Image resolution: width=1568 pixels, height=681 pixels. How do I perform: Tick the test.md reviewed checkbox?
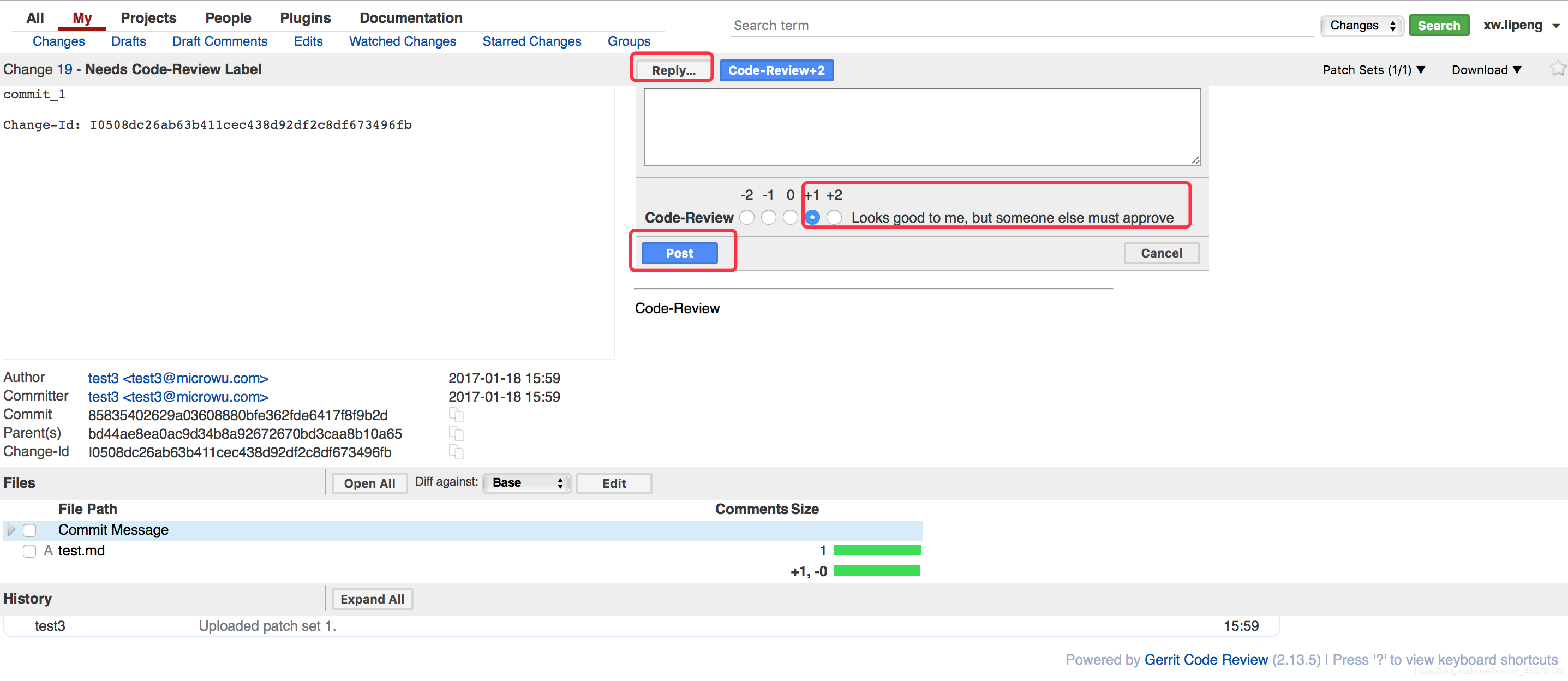pyautogui.click(x=29, y=551)
